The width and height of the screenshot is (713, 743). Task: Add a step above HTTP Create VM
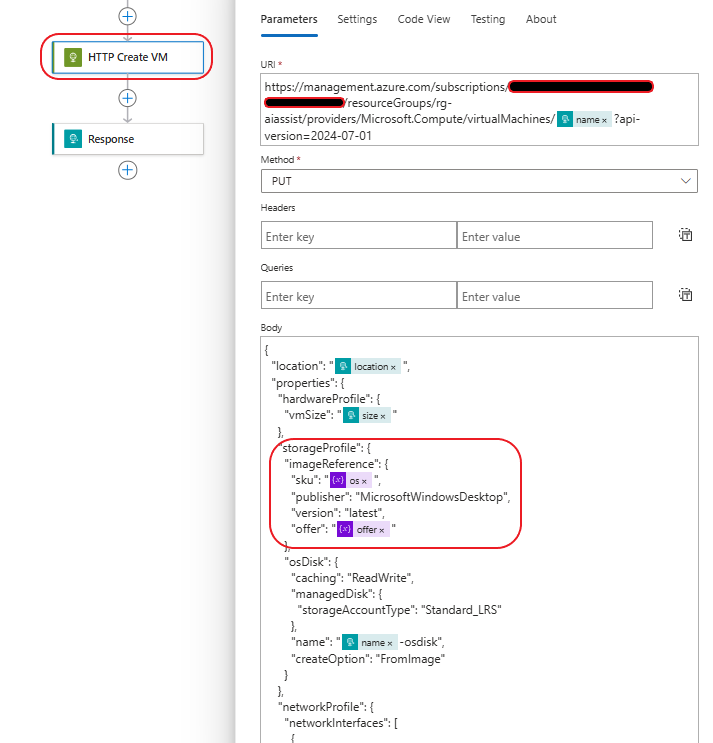[x=127, y=16]
